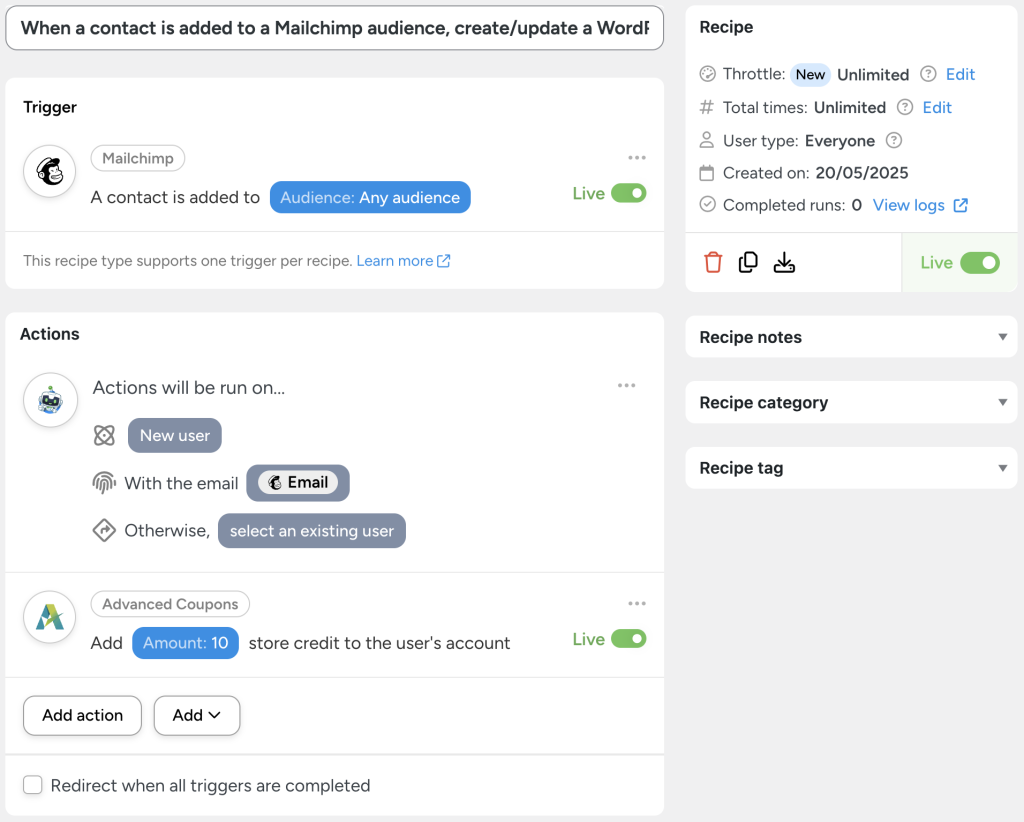Viewport: 1024px width, 822px height.
Task: Open the trigger's ellipsis options menu
Action: tap(637, 157)
